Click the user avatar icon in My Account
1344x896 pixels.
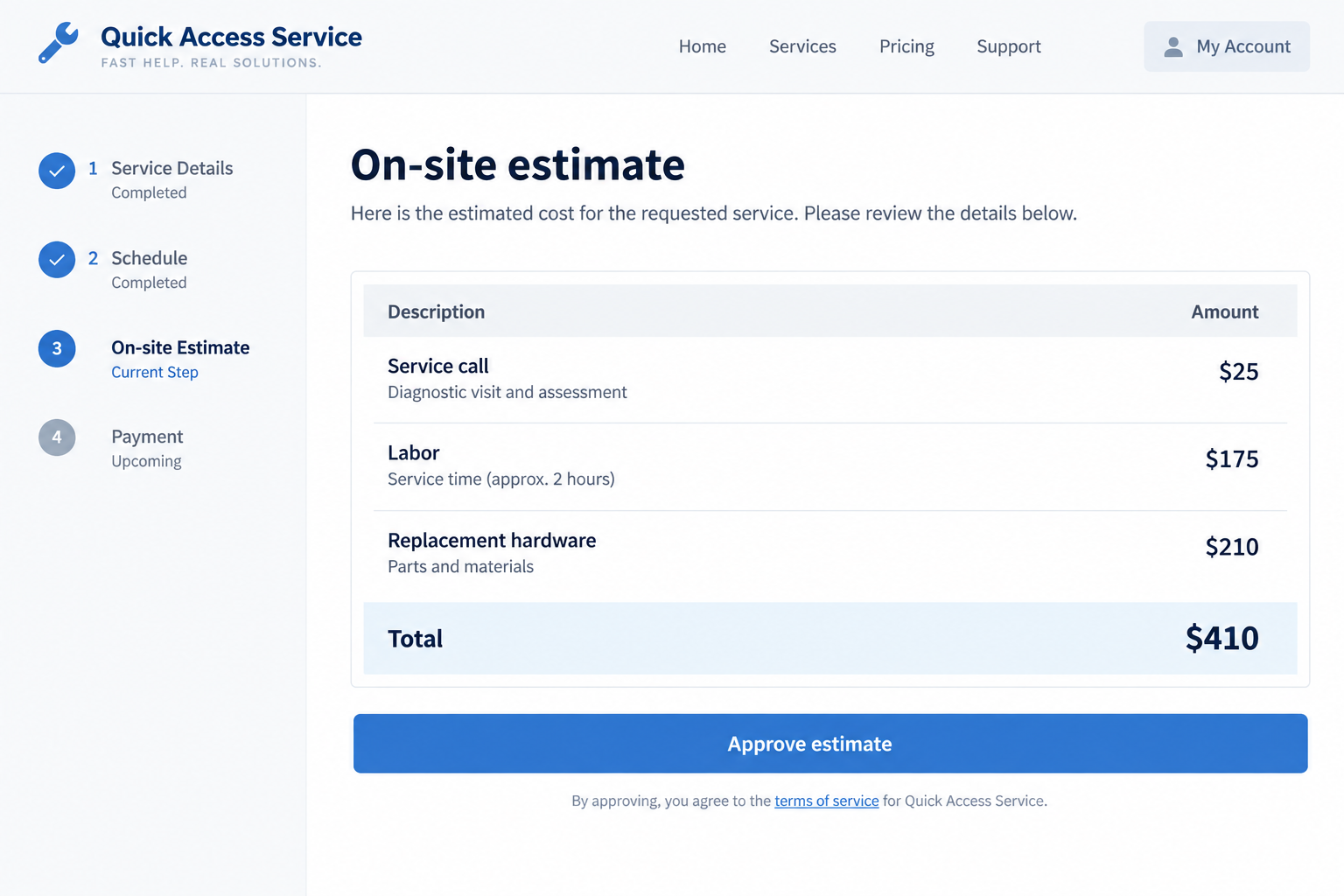click(1173, 46)
